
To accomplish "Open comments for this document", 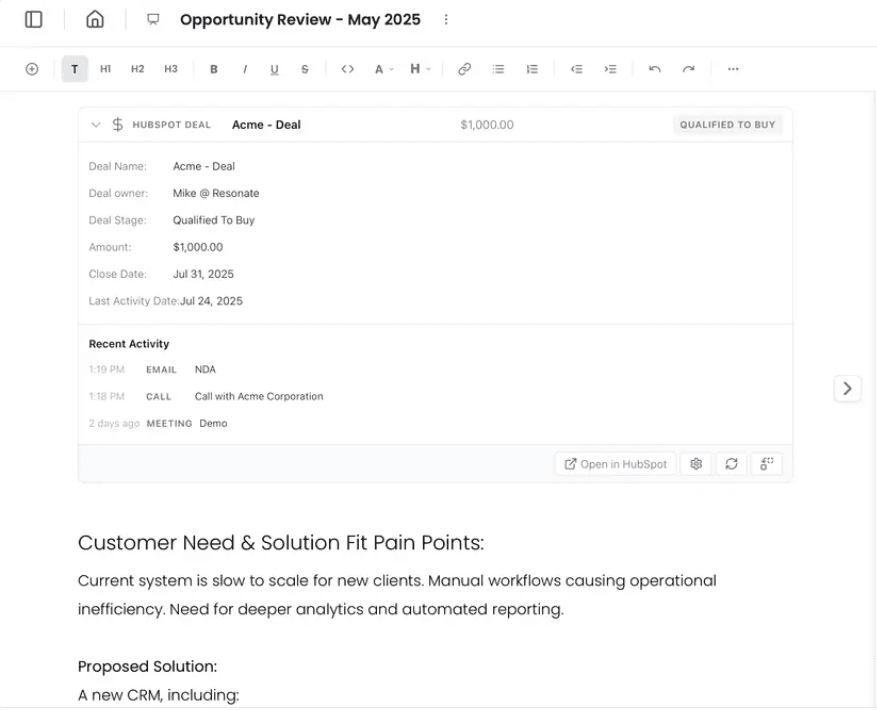I will point(152,19).
